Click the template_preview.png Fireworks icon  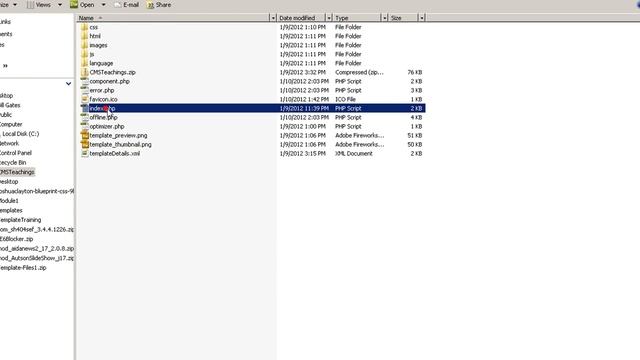84,135
